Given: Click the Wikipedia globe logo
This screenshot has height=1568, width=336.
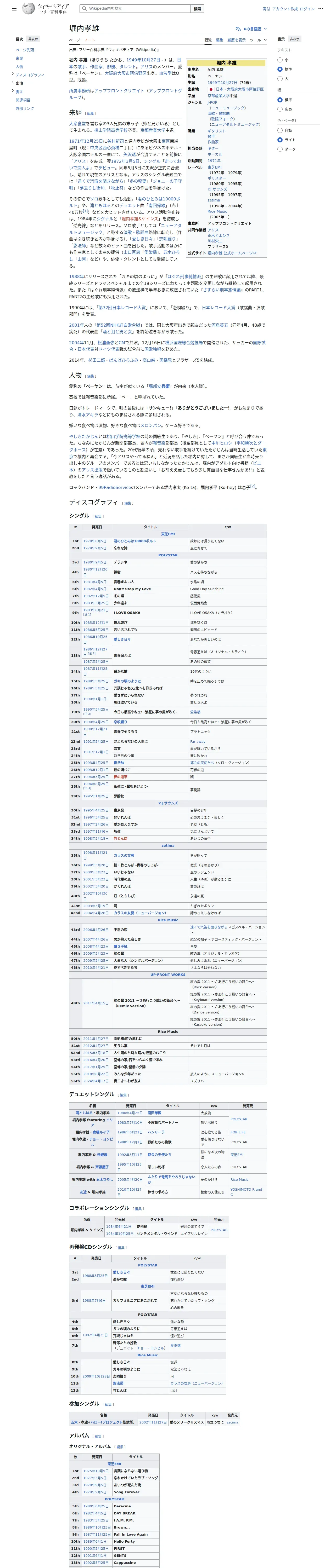Looking at the screenshot, I should pos(29,9).
